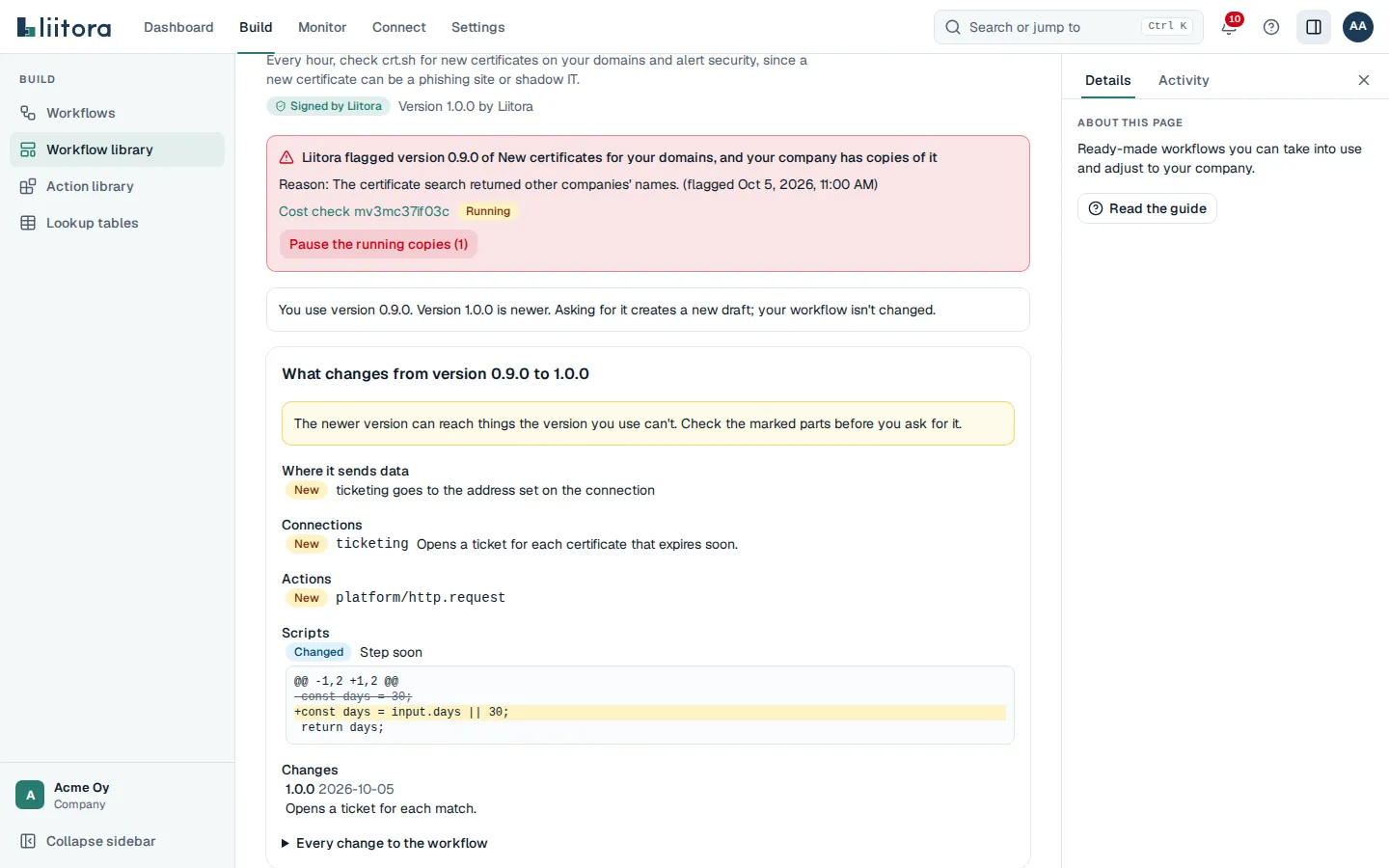Open the AA user avatar menu
This screenshot has width=1389, height=868.
pyautogui.click(x=1358, y=27)
